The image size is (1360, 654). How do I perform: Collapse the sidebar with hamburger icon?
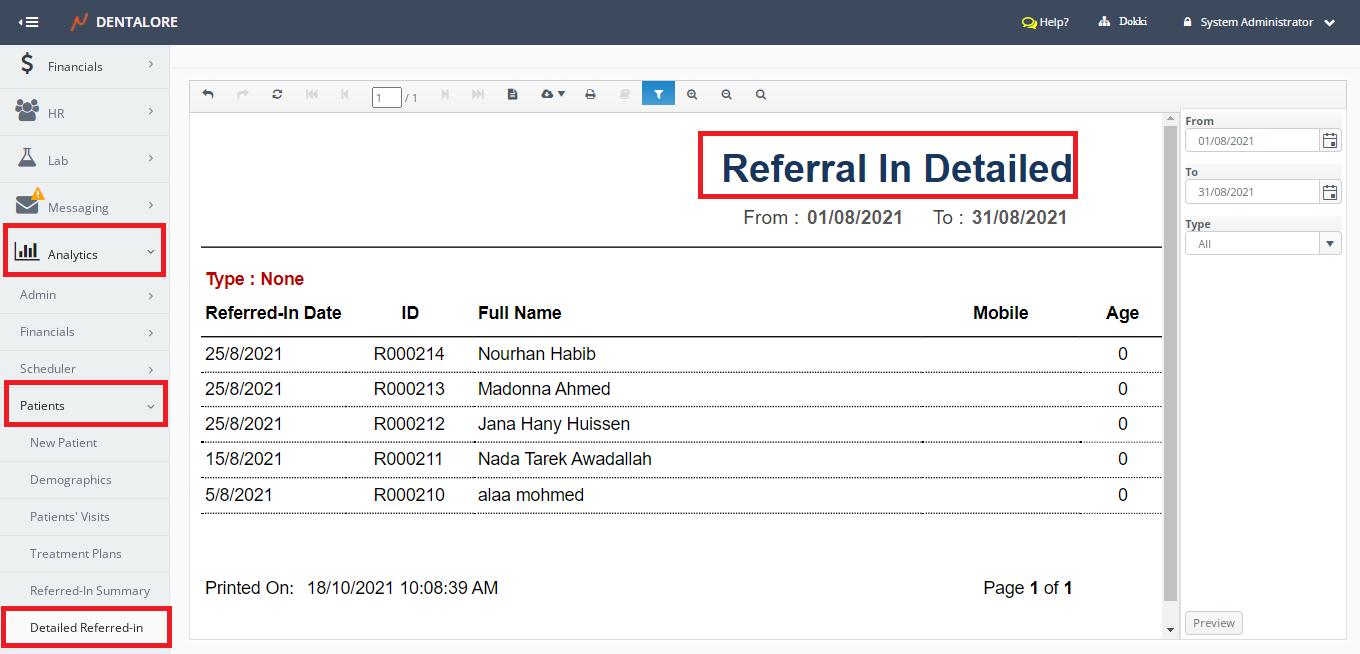pos(29,22)
